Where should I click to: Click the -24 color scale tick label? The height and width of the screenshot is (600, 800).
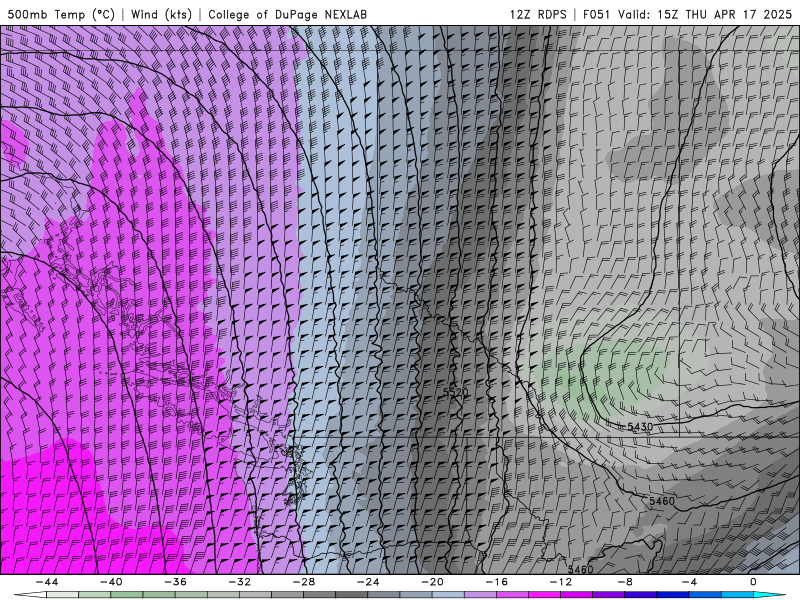(368, 582)
